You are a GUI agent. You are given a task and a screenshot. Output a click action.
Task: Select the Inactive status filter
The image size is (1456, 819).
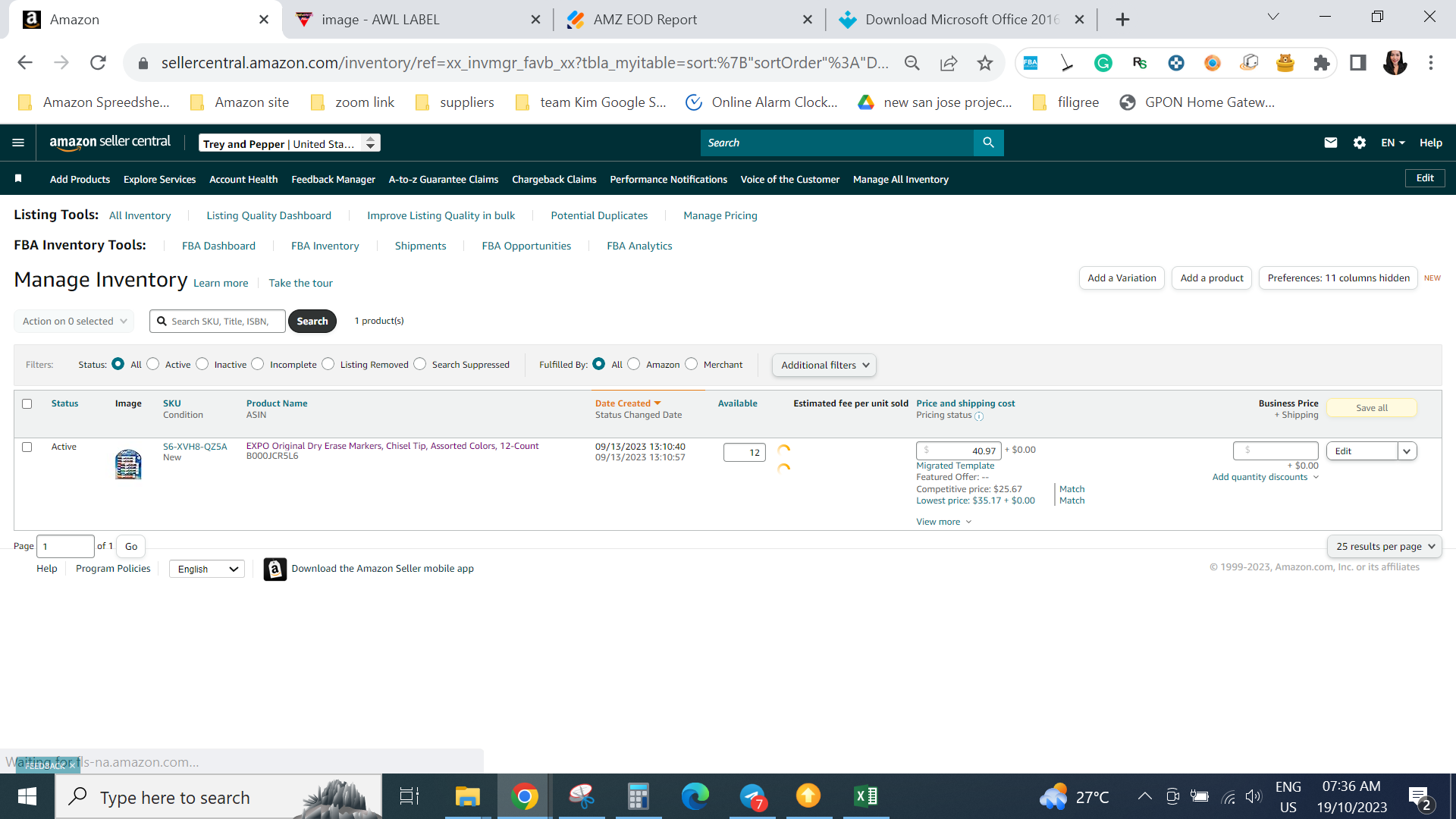(x=202, y=364)
